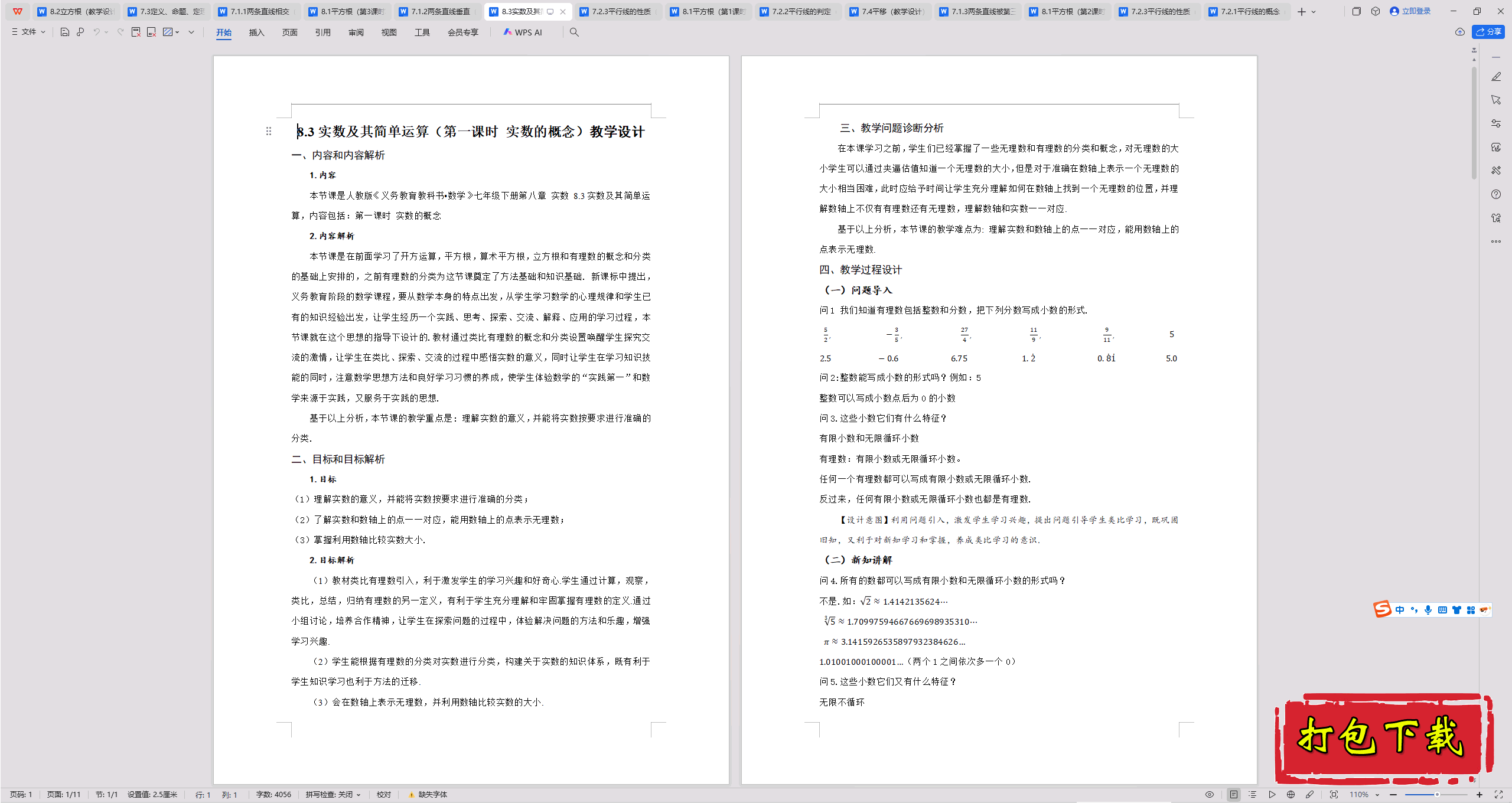This screenshot has height=803, width=1512.
Task: Switch to the 7.2.1平行线的概念 document tab
Action: point(1246,11)
